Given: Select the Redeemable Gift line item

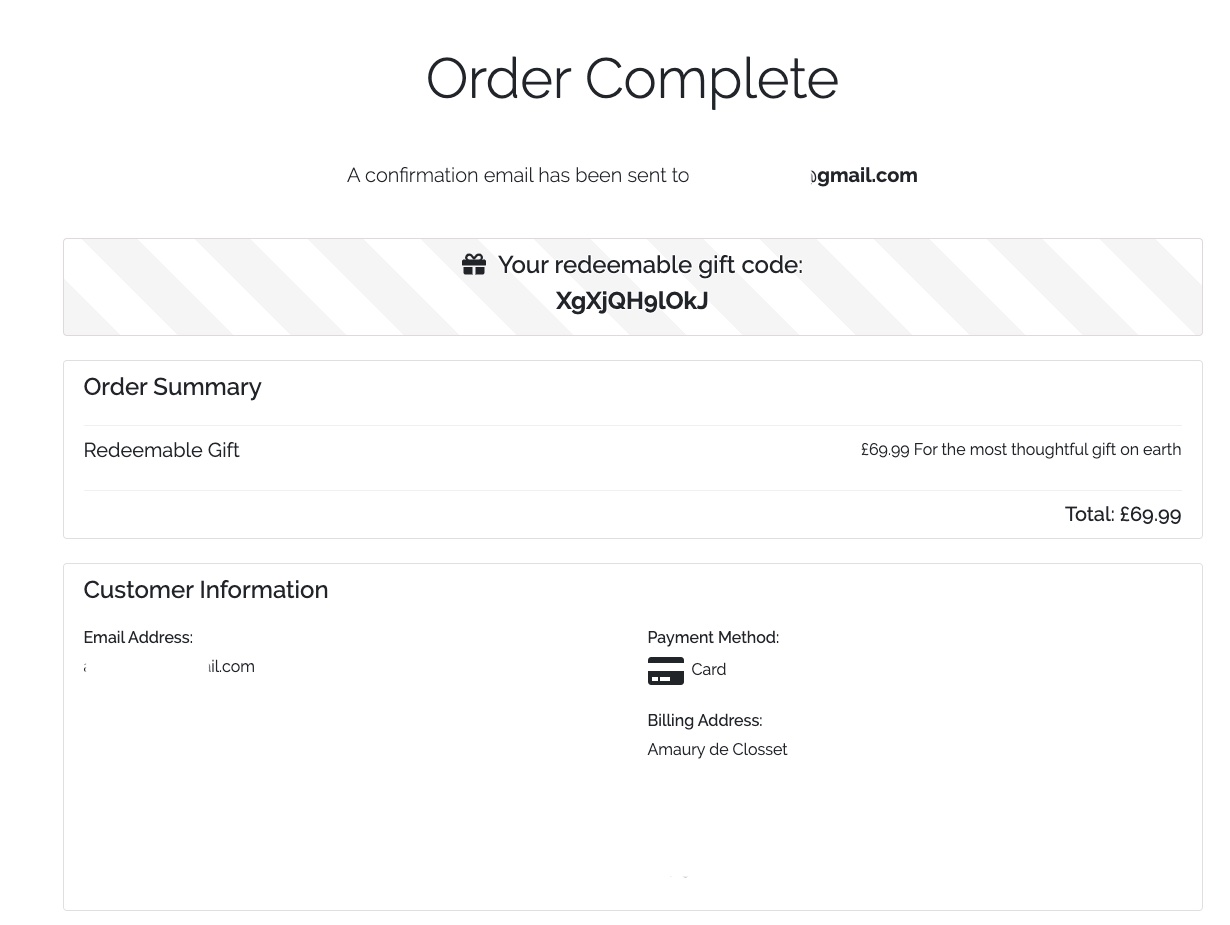Looking at the screenshot, I should pyautogui.click(x=161, y=450).
